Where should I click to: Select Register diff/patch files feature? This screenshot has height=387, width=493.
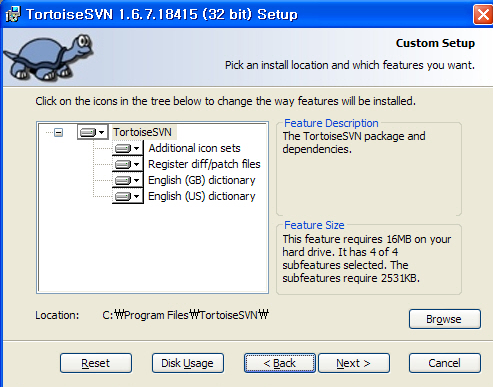coord(204,164)
